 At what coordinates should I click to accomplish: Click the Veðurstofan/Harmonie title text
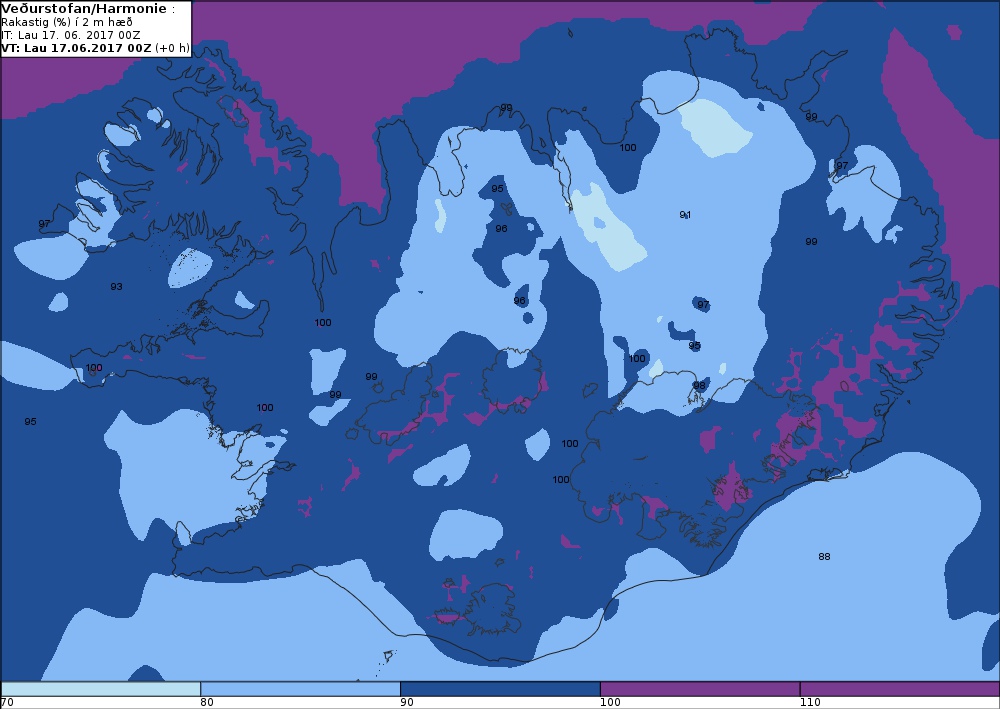tap(84, 8)
